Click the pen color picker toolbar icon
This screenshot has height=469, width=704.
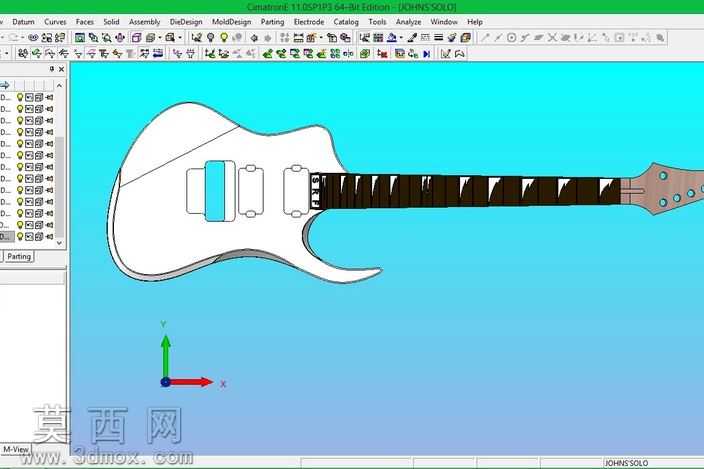click(x=412, y=38)
